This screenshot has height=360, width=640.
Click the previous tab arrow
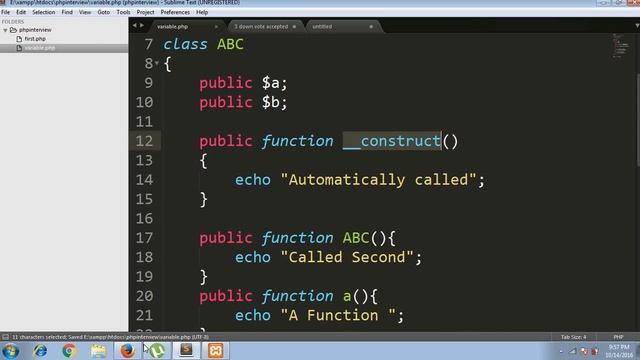click(134, 25)
